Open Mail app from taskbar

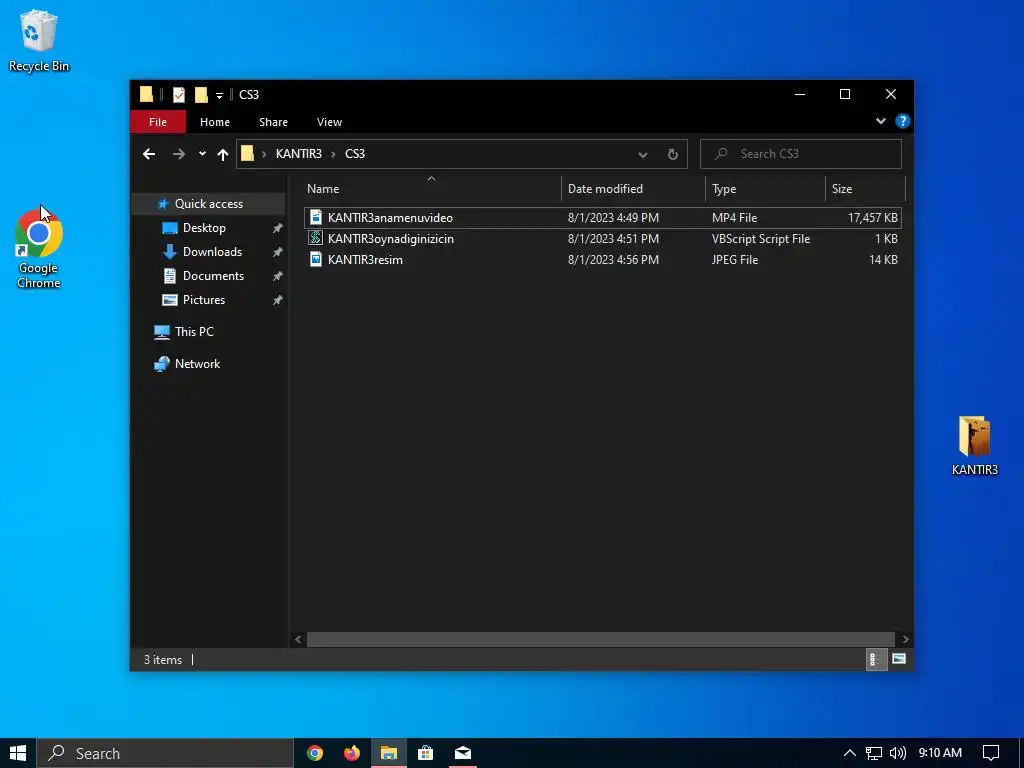pos(462,753)
